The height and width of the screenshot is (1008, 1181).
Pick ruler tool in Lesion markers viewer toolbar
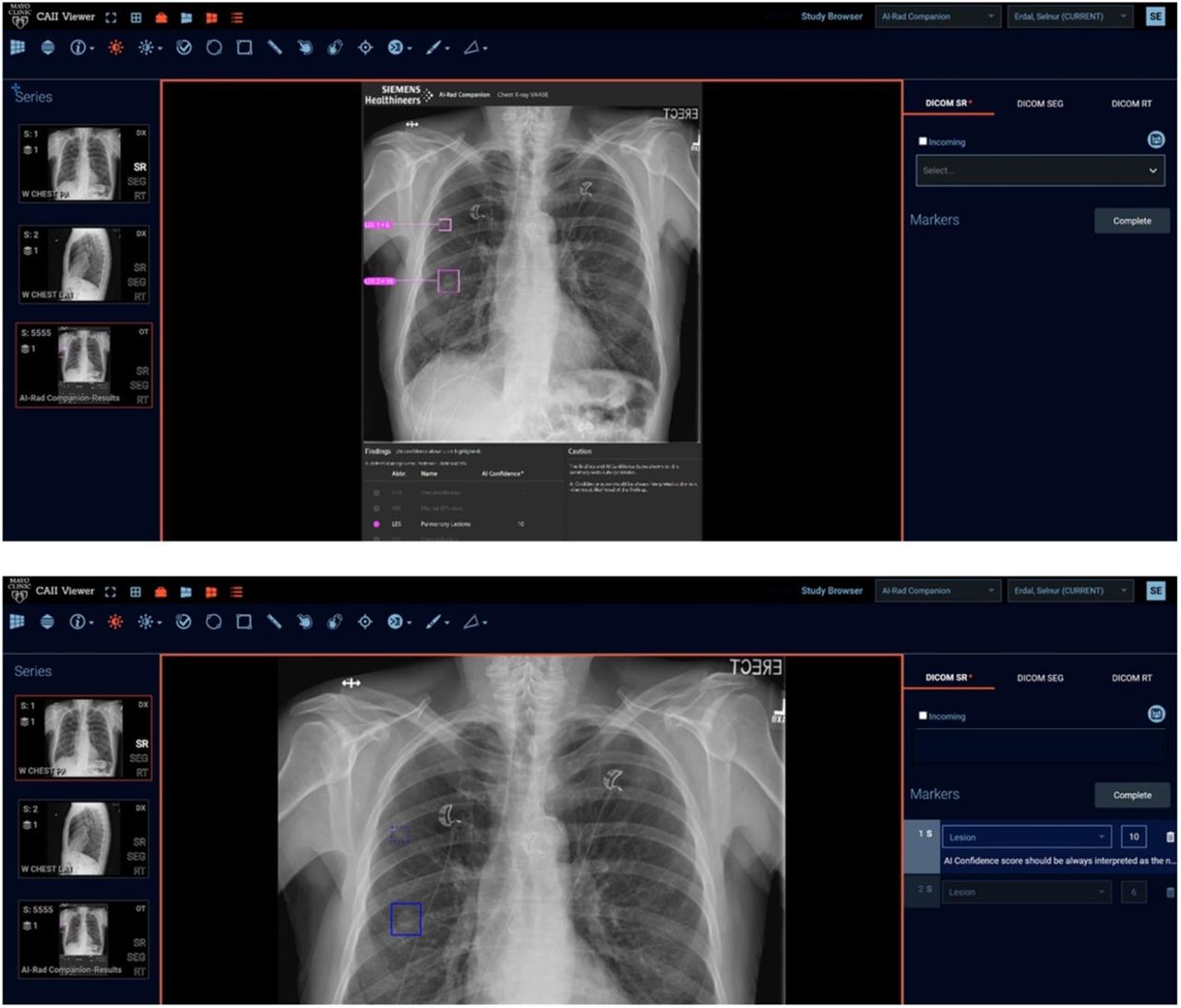(274, 622)
